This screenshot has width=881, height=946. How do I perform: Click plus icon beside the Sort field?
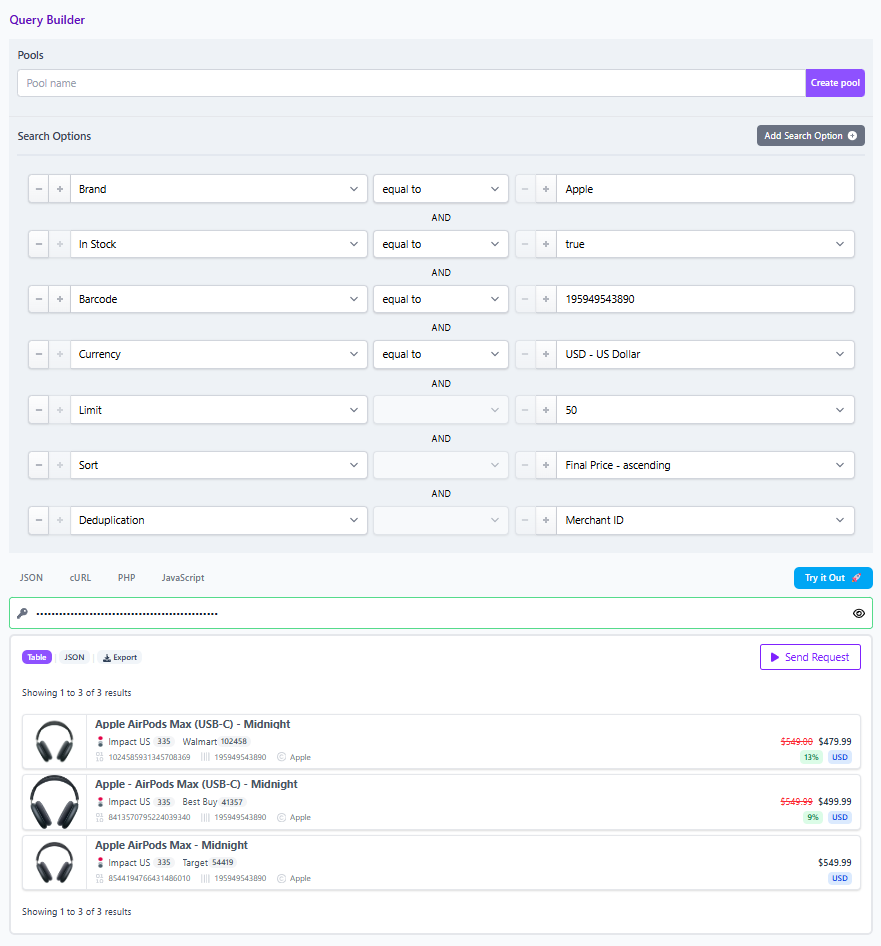60,465
